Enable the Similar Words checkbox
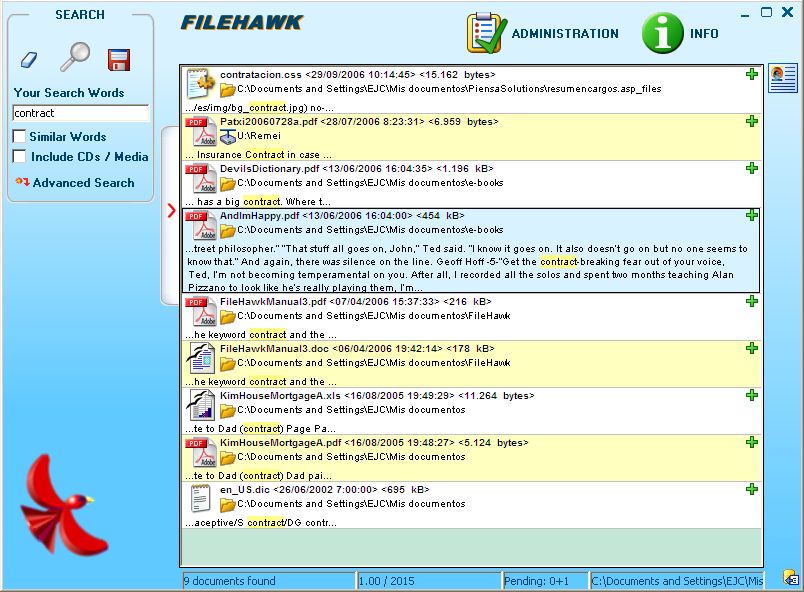 click(x=19, y=136)
